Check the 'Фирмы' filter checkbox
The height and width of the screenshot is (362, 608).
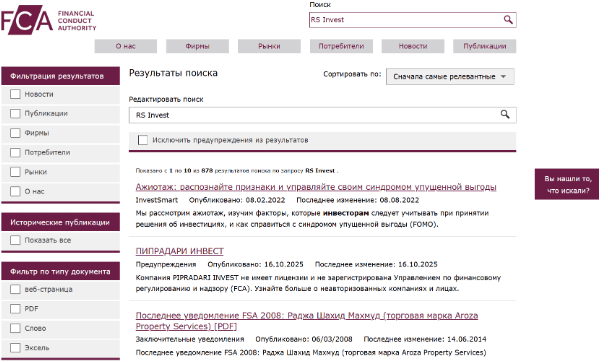point(15,133)
